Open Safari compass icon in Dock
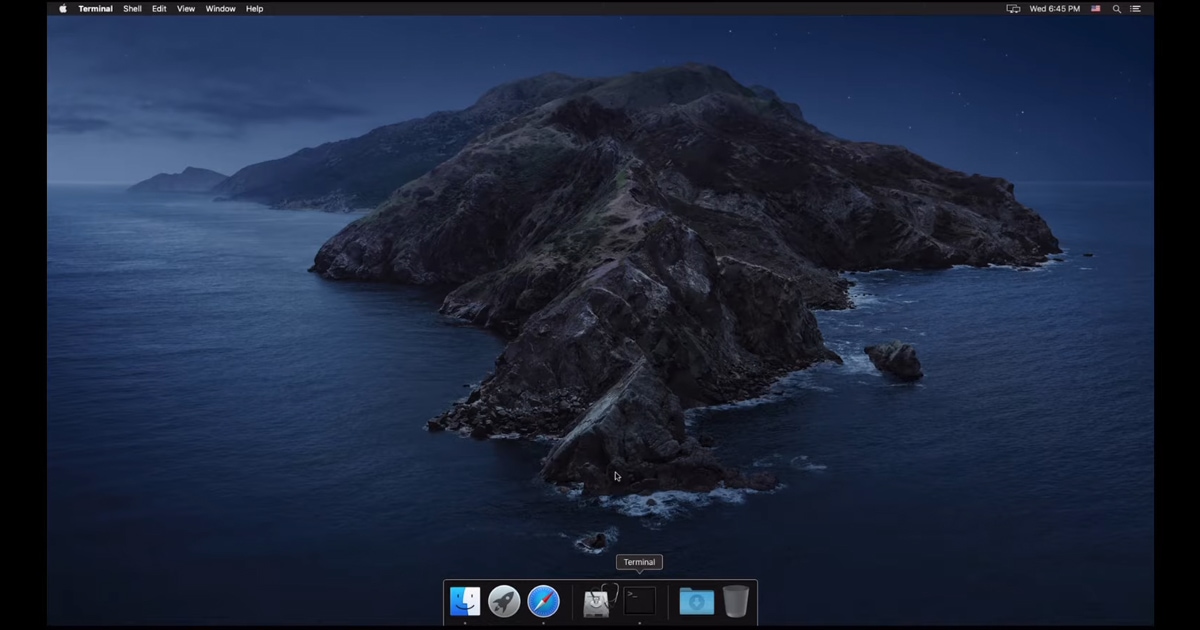1200x630 pixels. [544, 601]
